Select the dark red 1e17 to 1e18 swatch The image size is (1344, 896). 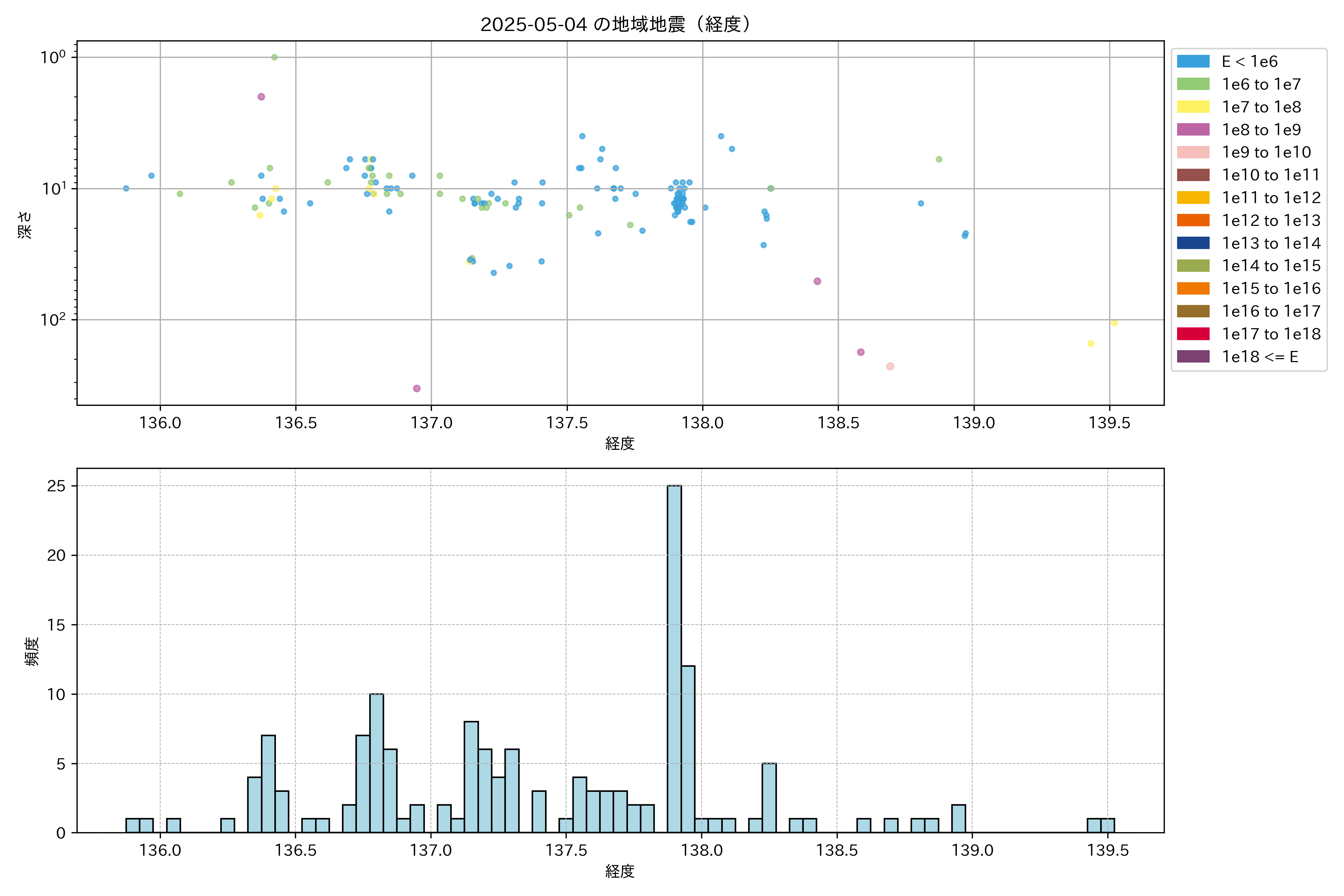click(x=1192, y=334)
